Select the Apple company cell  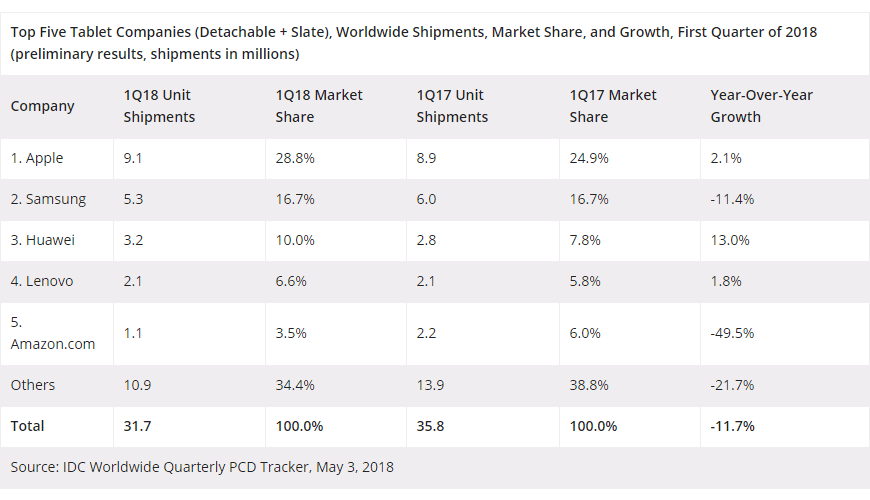click(x=40, y=158)
